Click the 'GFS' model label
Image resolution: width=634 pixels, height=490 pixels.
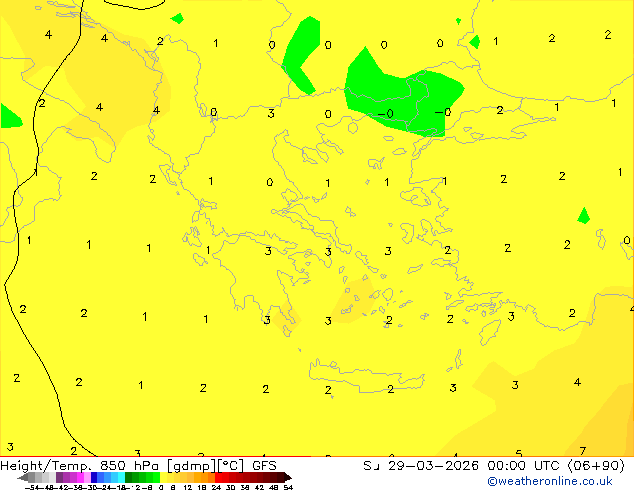point(264,466)
